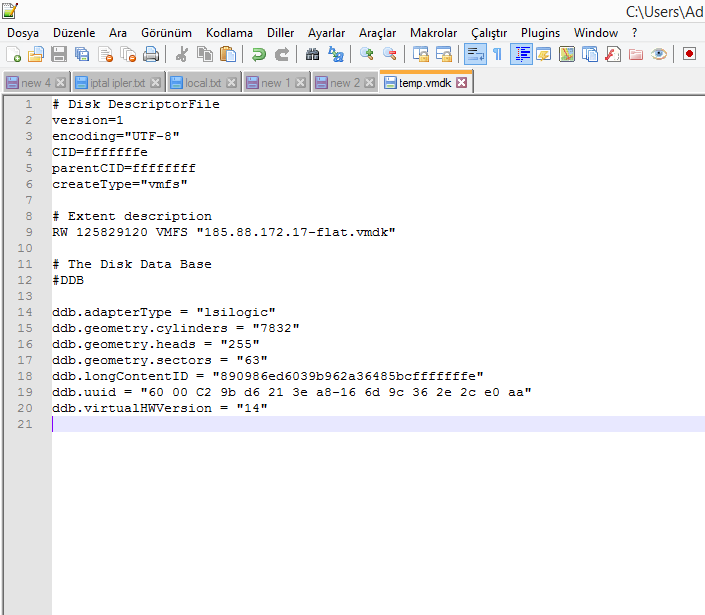Toggle indent guide toolbar button

click(x=521, y=54)
